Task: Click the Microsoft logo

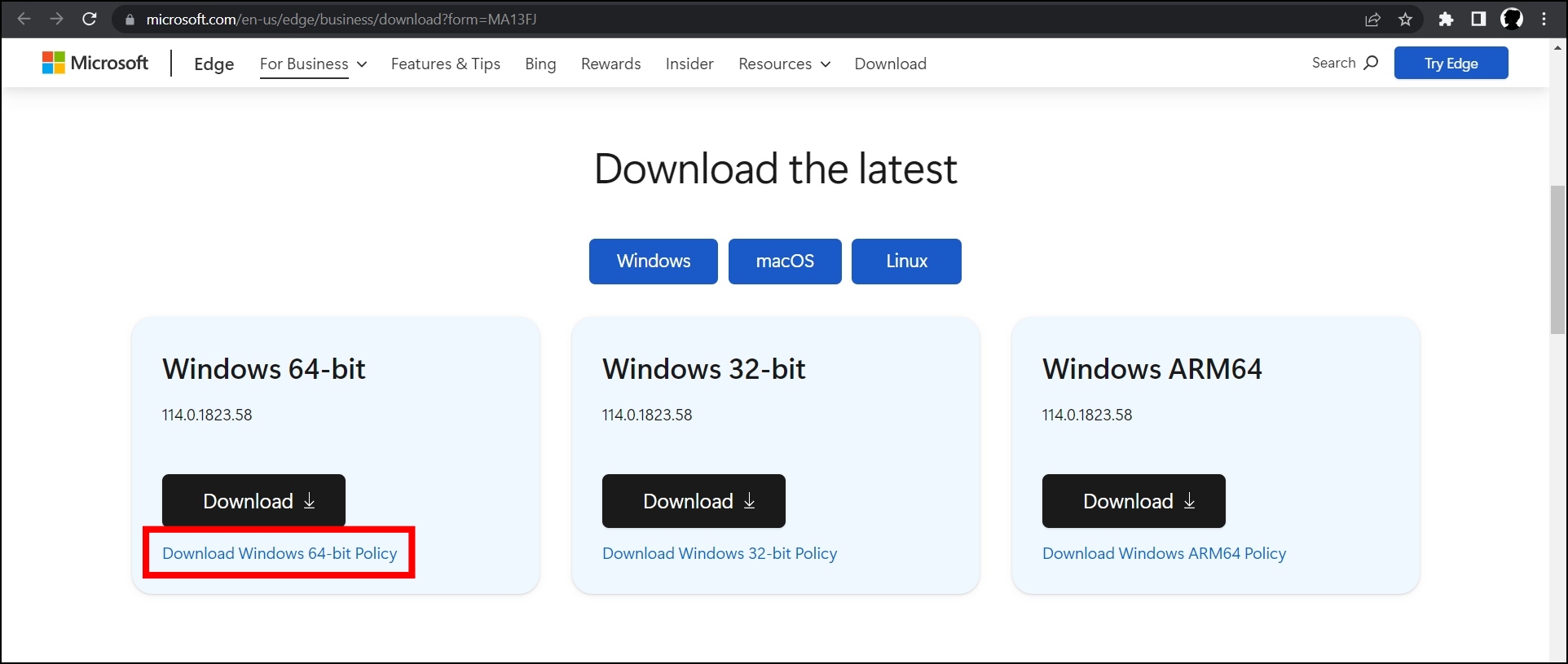Action: [95, 63]
